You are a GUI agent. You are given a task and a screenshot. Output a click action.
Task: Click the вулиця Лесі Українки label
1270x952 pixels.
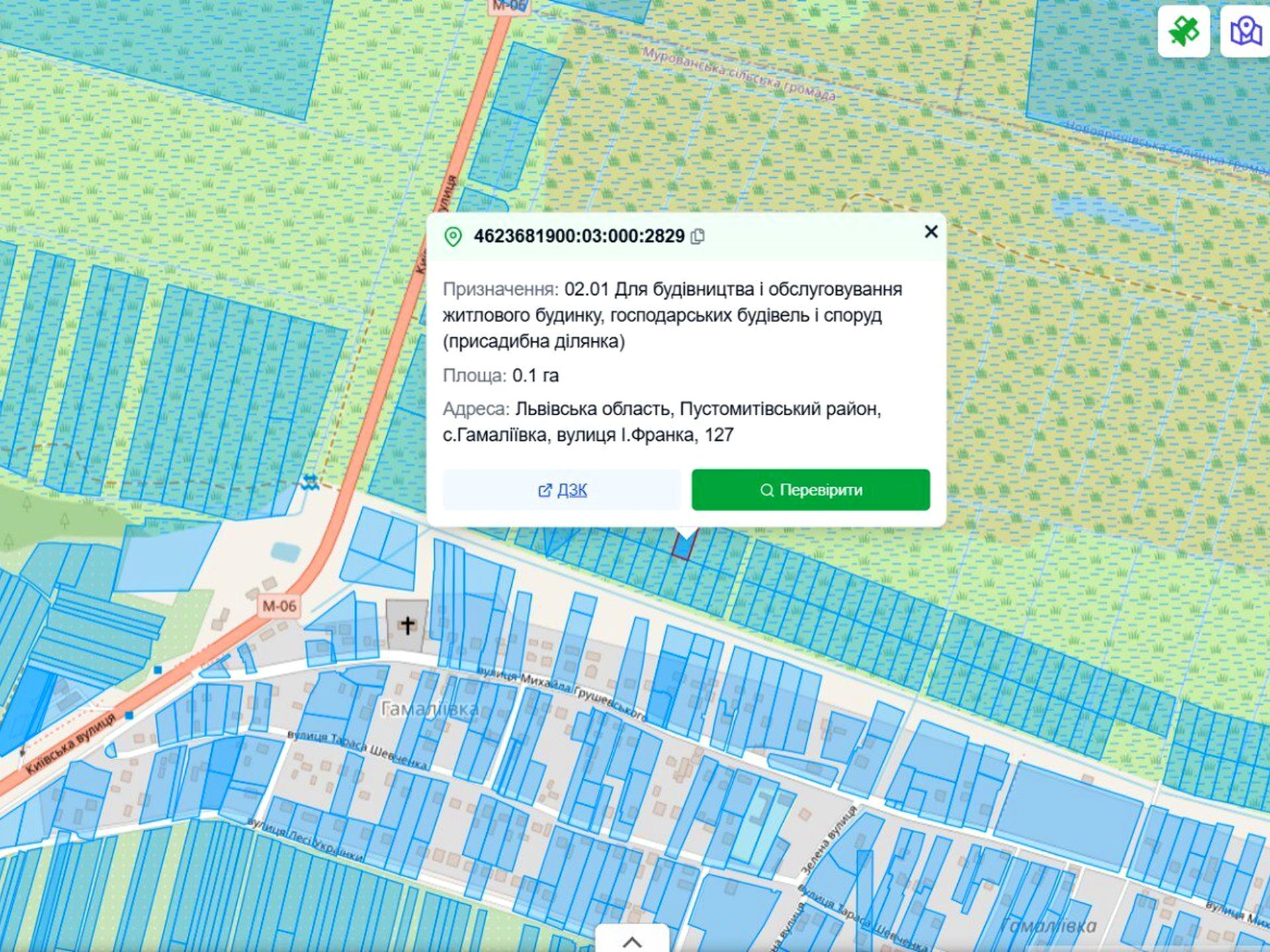coord(304,840)
